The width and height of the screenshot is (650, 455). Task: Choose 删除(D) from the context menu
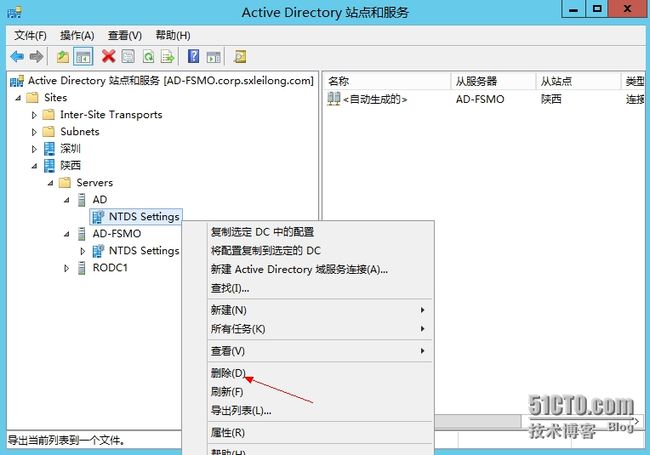coord(320,373)
